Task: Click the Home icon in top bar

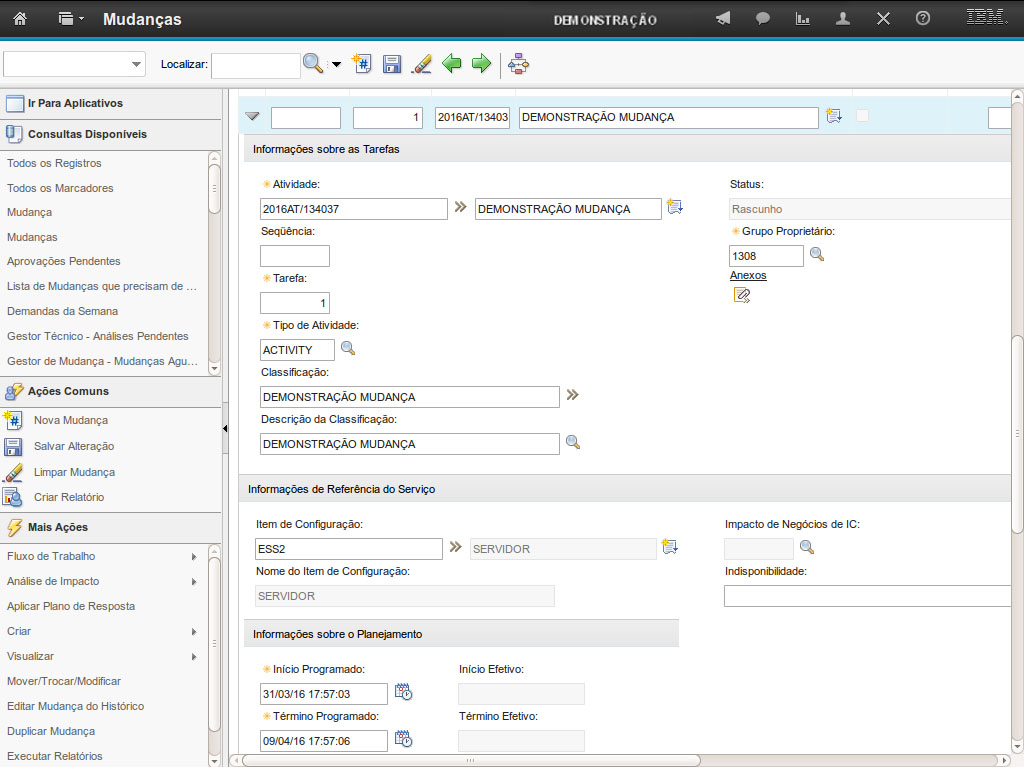Action: pos(20,19)
